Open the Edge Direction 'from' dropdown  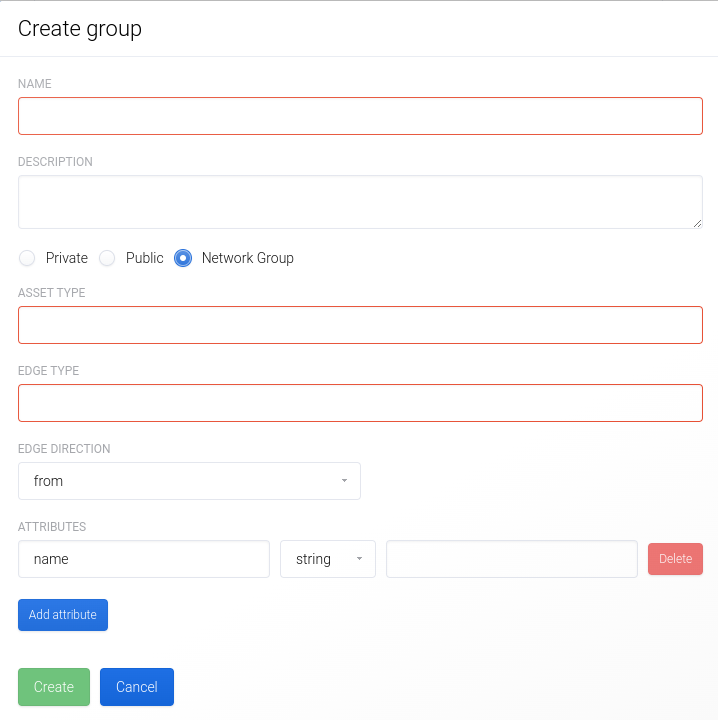[189, 481]
